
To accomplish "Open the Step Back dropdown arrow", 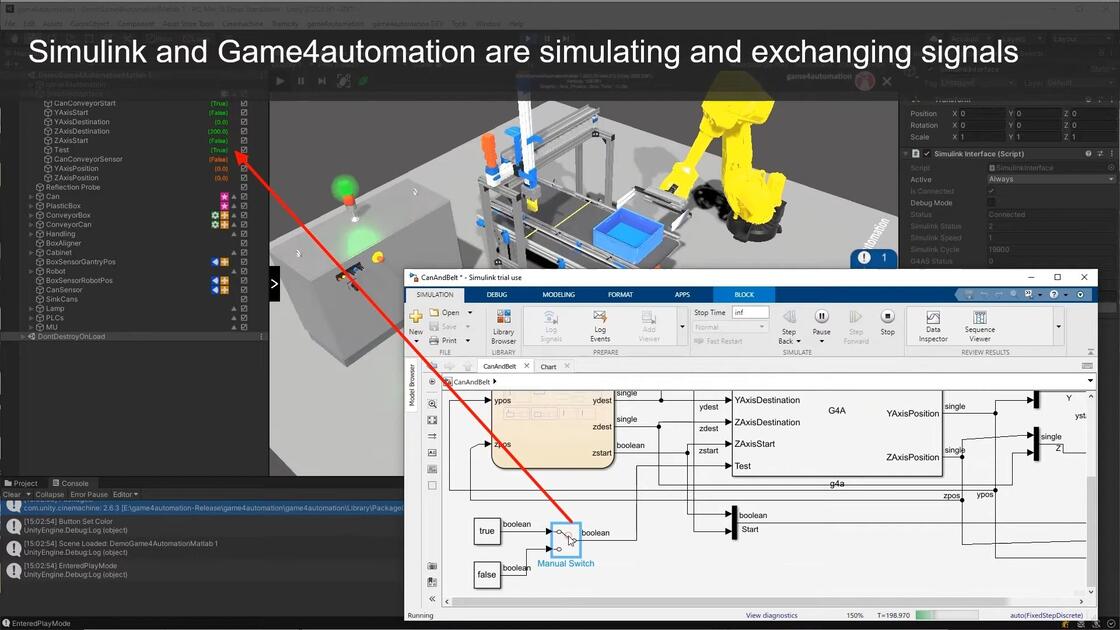I will click(x=798, y=341).
